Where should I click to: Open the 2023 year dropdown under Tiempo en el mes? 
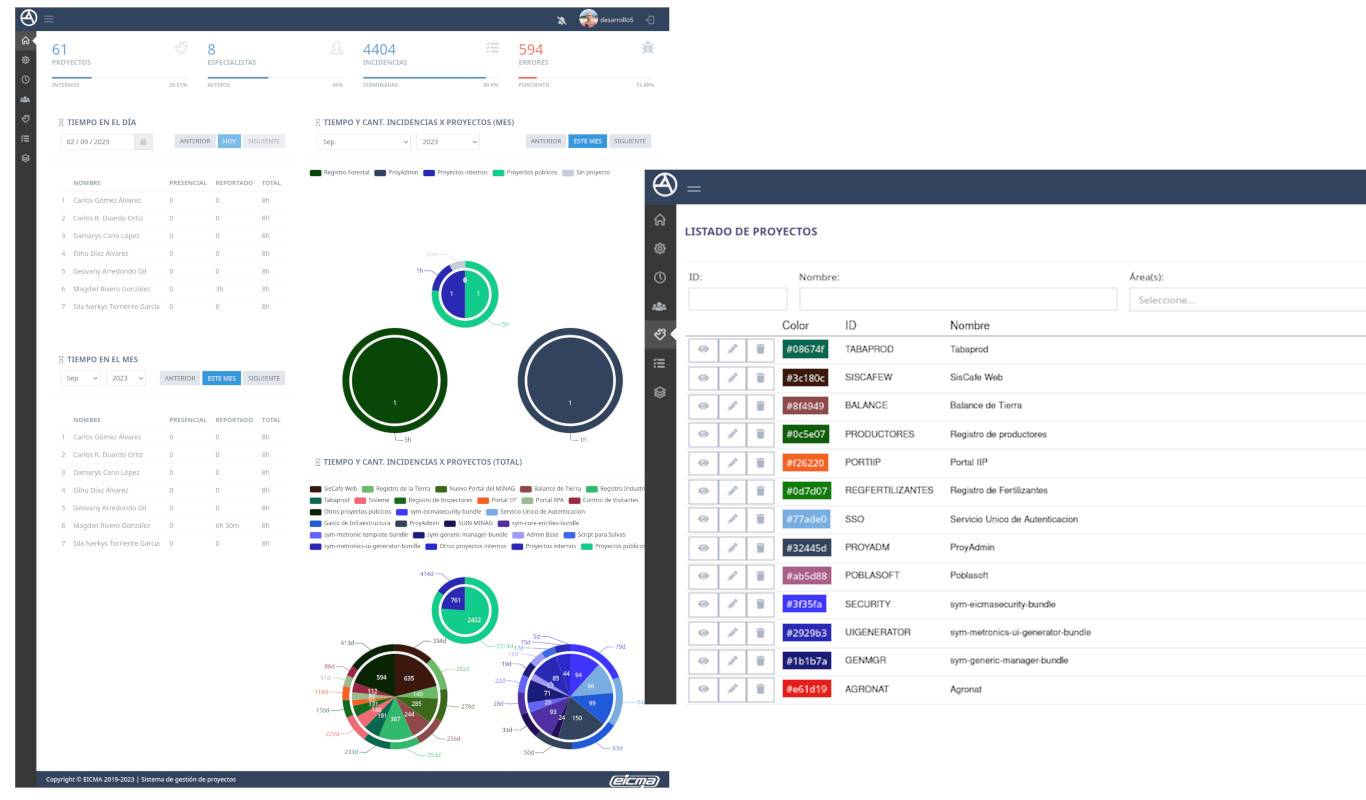pyautogui.click(x=126, y=379)
